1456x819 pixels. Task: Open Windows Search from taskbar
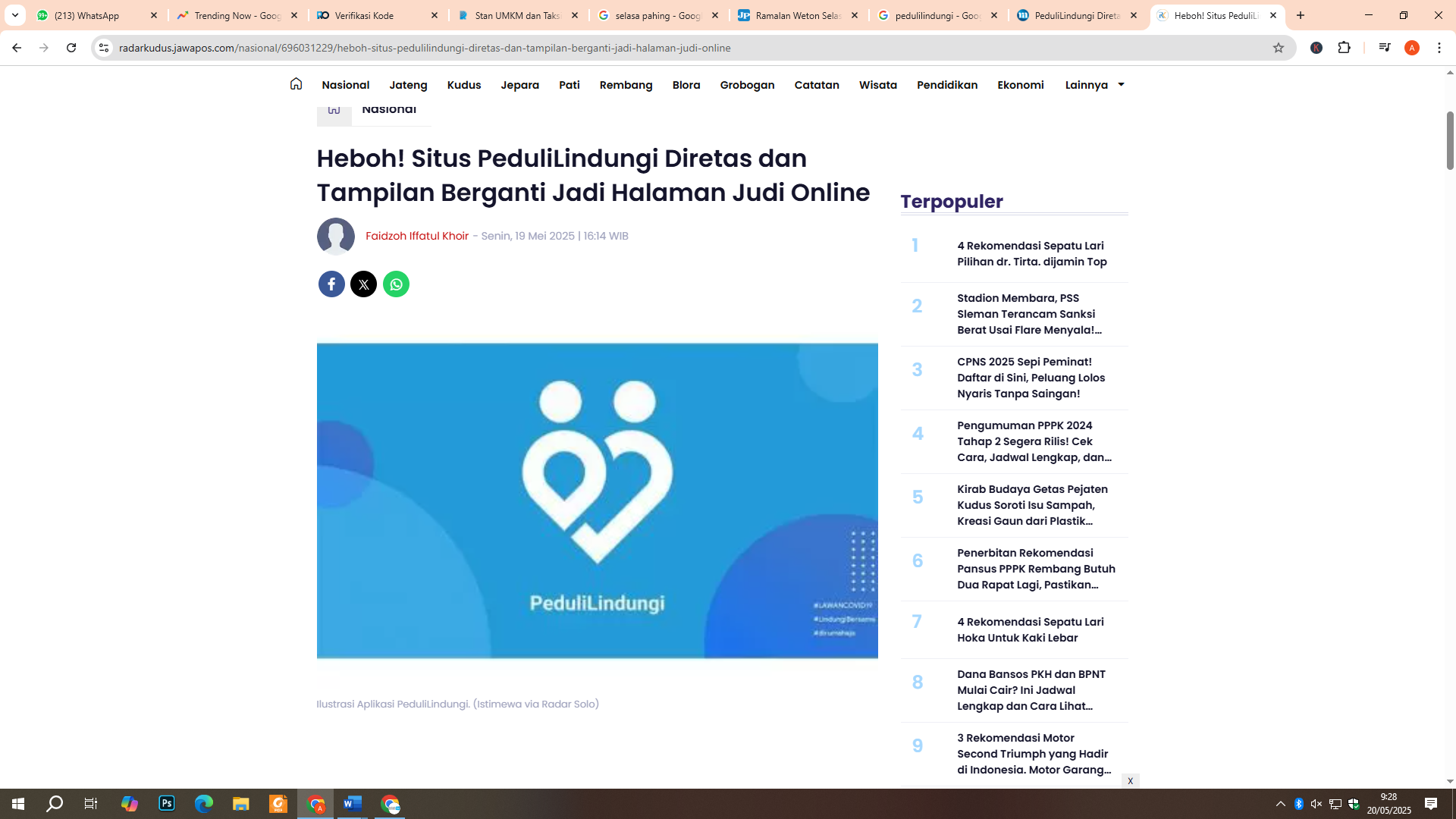click(55, 804)
